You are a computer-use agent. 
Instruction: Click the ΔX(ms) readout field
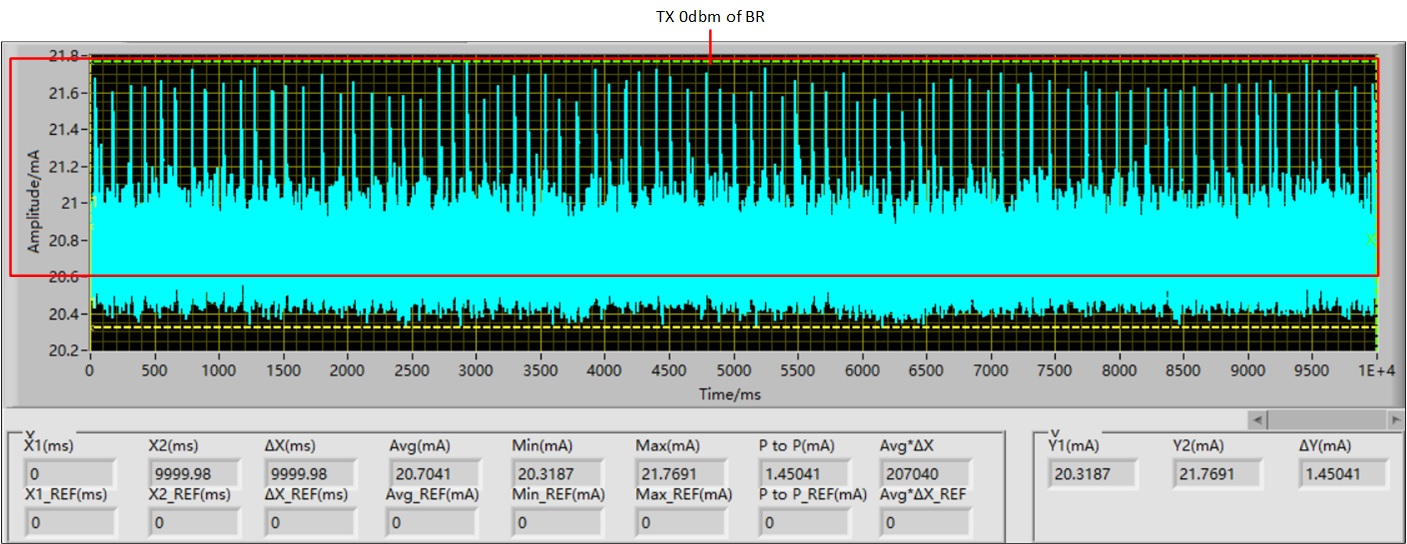pyautogui.click(x=309, y=472)
